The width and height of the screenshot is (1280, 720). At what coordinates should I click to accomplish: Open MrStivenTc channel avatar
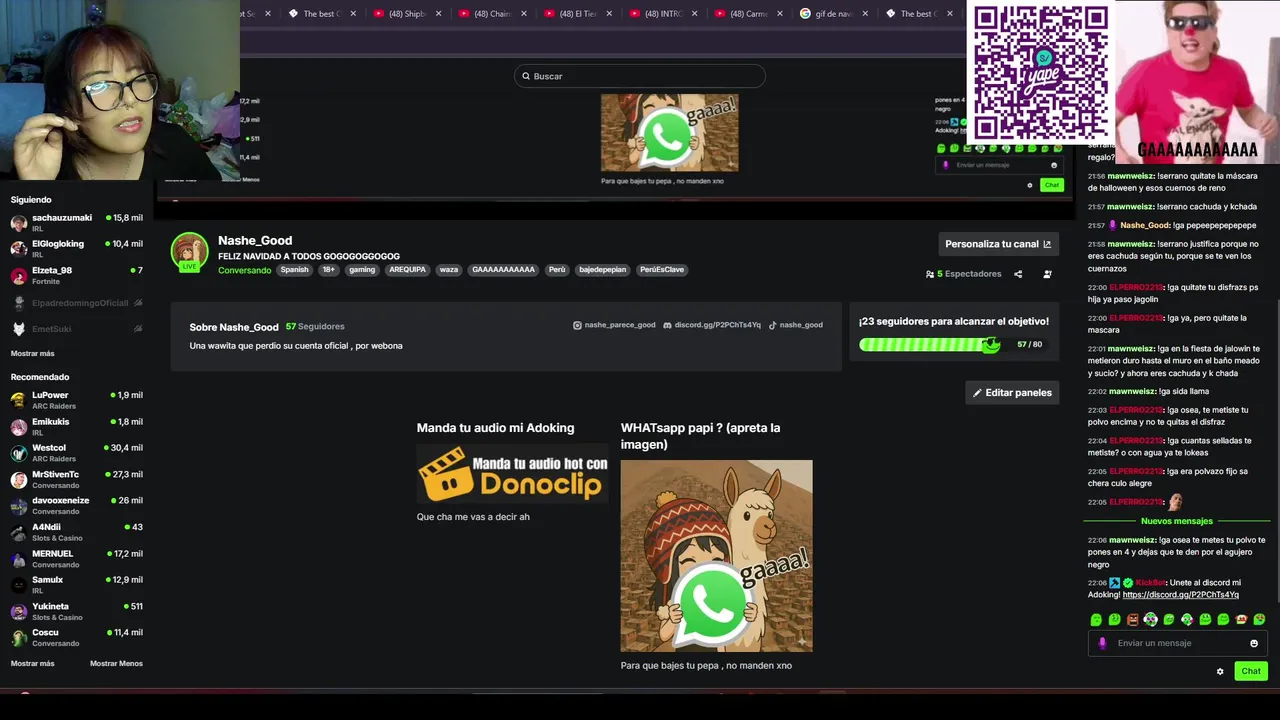[x=19, y=480]
